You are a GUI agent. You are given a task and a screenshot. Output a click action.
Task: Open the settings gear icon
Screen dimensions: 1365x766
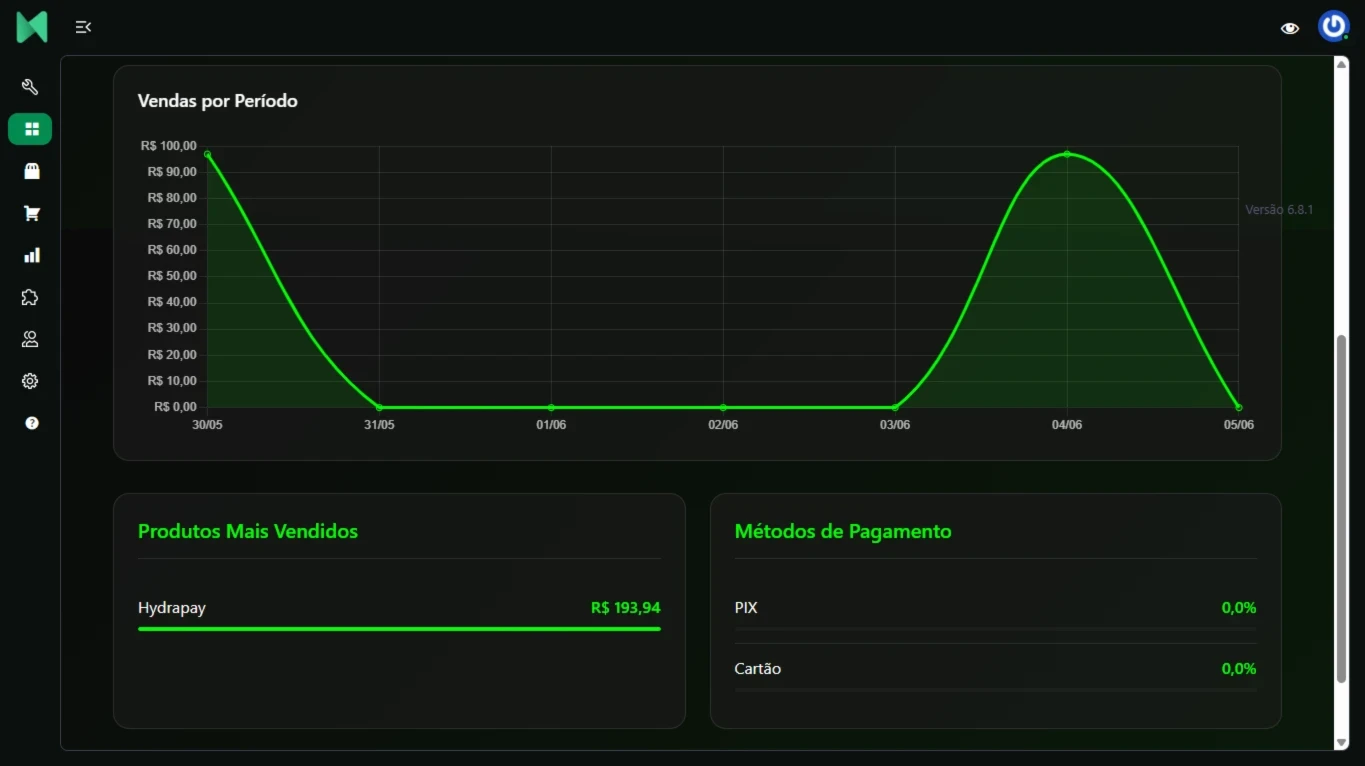[x=30, y=381]
